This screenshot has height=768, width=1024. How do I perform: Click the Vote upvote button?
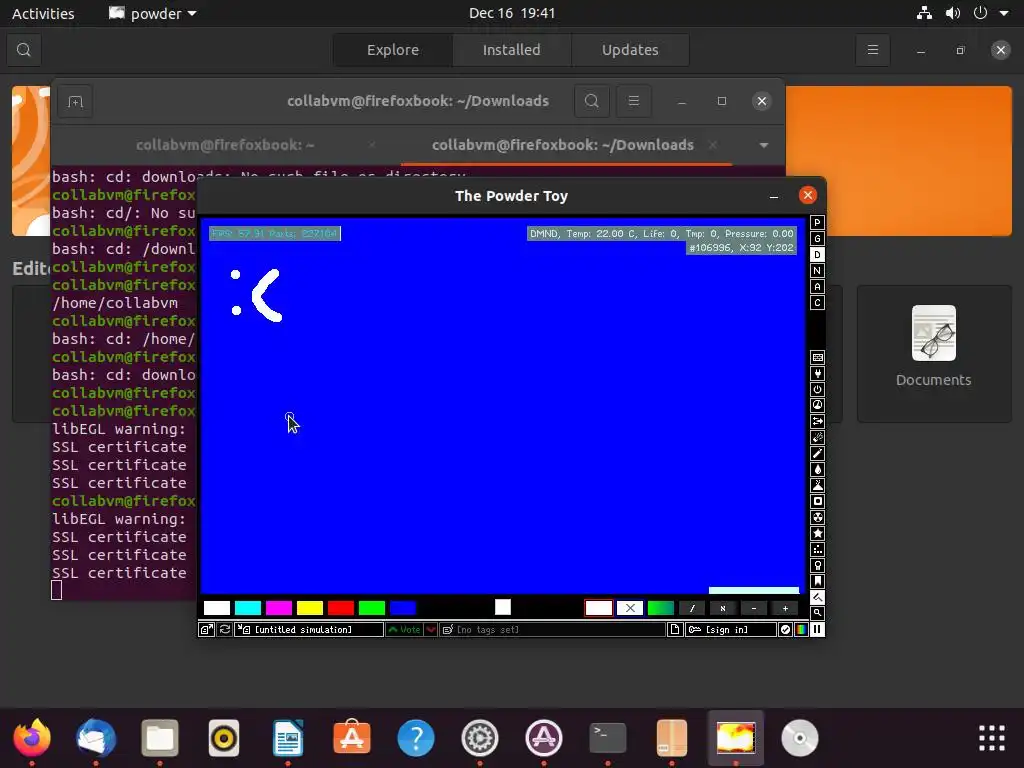tap(404, 630)
